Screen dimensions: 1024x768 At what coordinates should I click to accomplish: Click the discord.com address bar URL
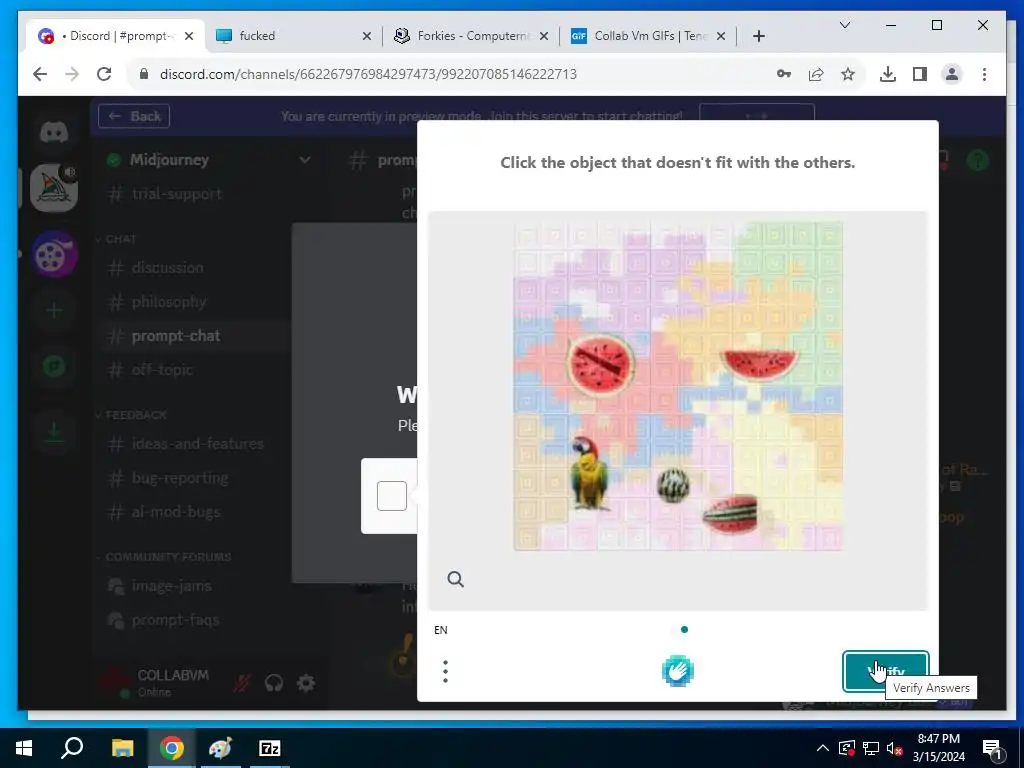[x=368, y=74]
